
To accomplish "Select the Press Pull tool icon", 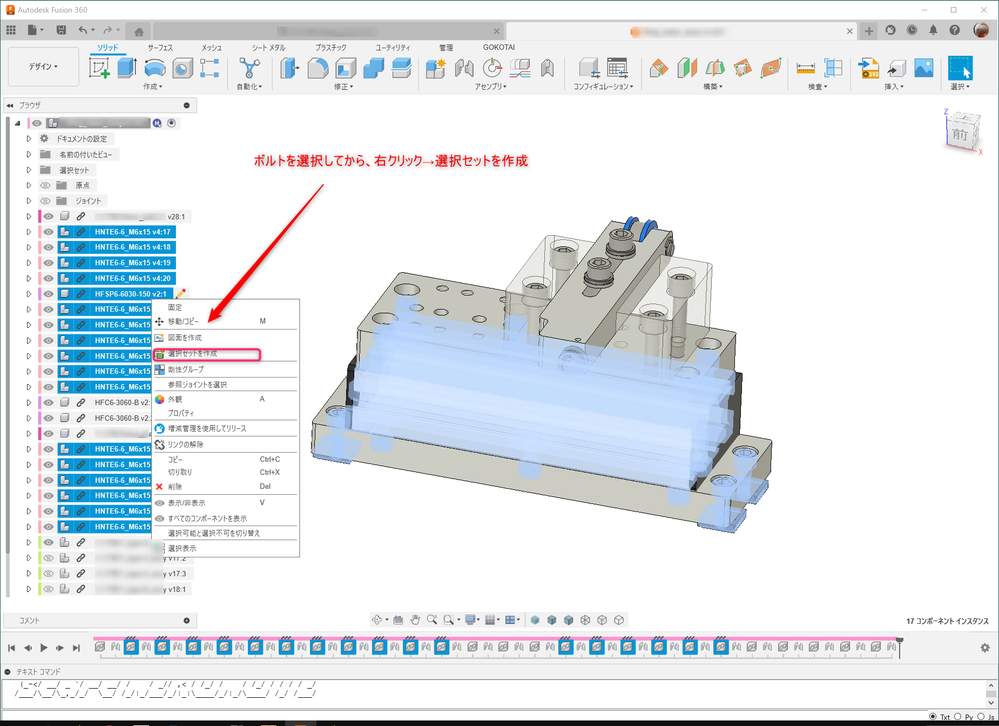I will (289, 68).
